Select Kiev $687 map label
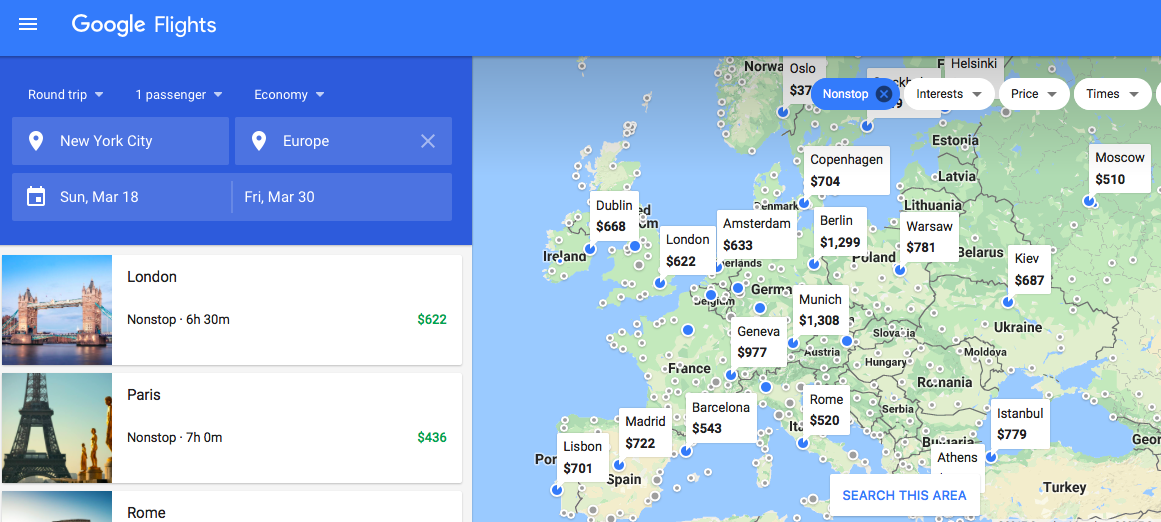The height and width of the screenshot is (522, 1161). click(x=1029, y=269)
